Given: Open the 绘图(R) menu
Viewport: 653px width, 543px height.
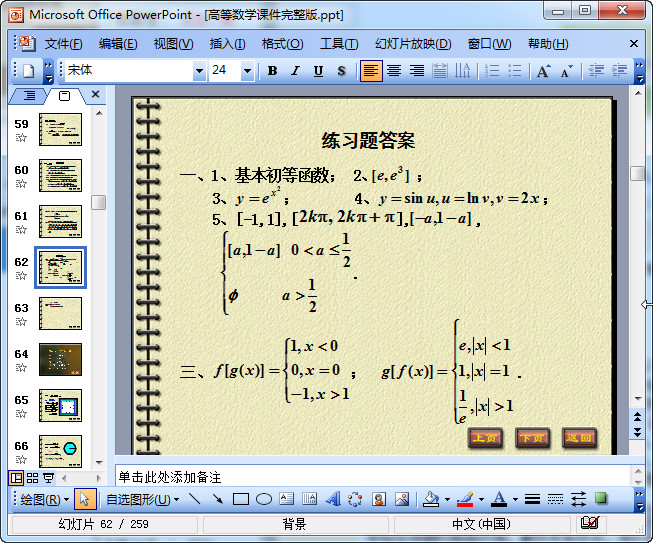Looking at the screenshot, I should tap(45, 499).
